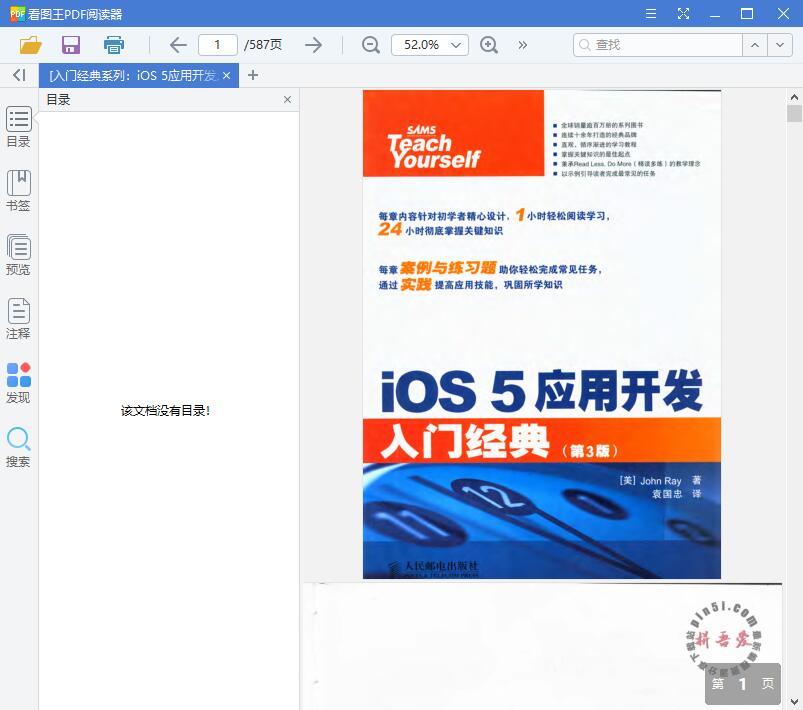Click the page number input field
Viewport: 803px width, 710px height.
pyautogui.click(x=218, y=45)
